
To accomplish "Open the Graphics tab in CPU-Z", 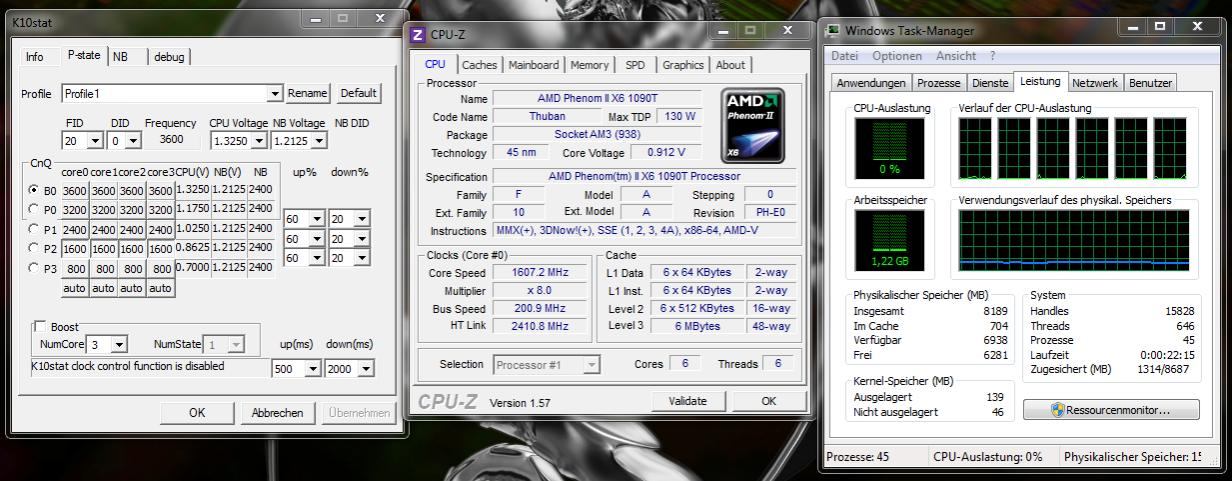I will (683, 65).
